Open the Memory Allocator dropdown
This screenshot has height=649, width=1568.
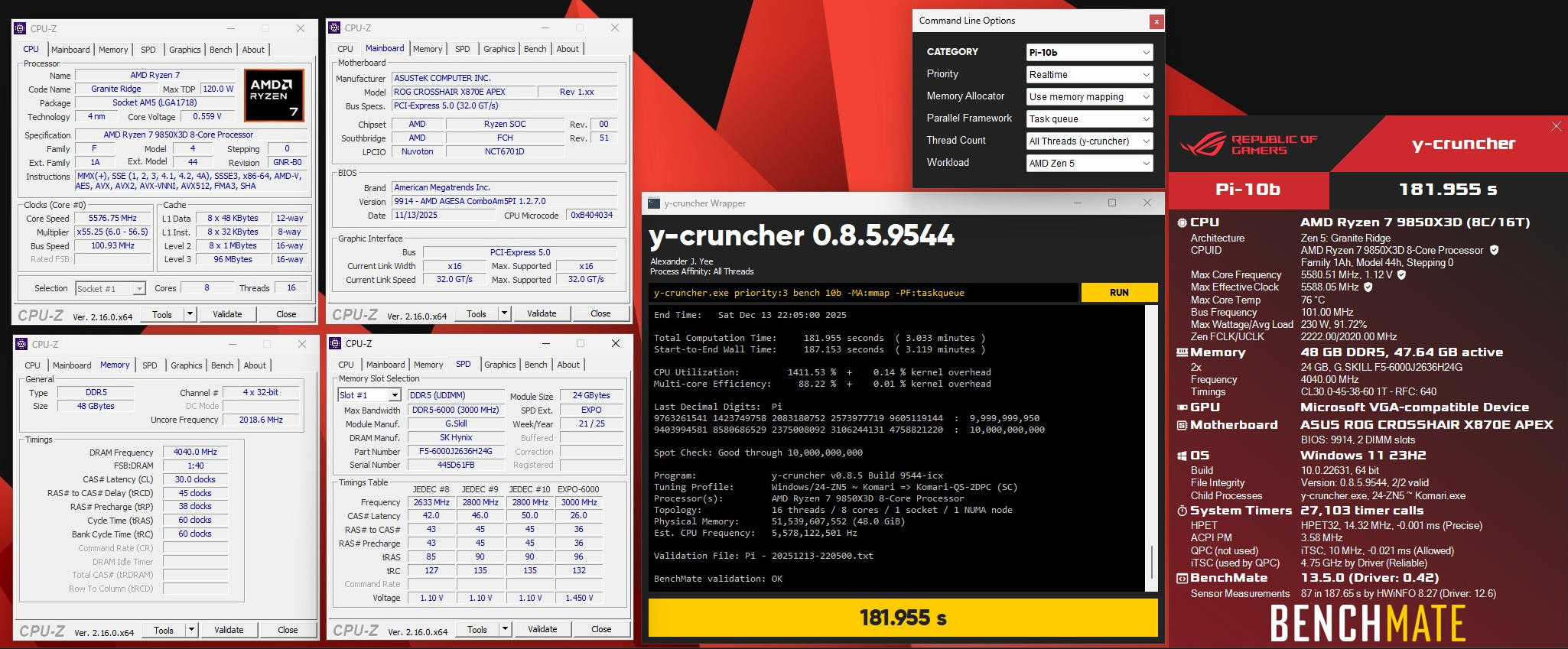pos(1089,96)
